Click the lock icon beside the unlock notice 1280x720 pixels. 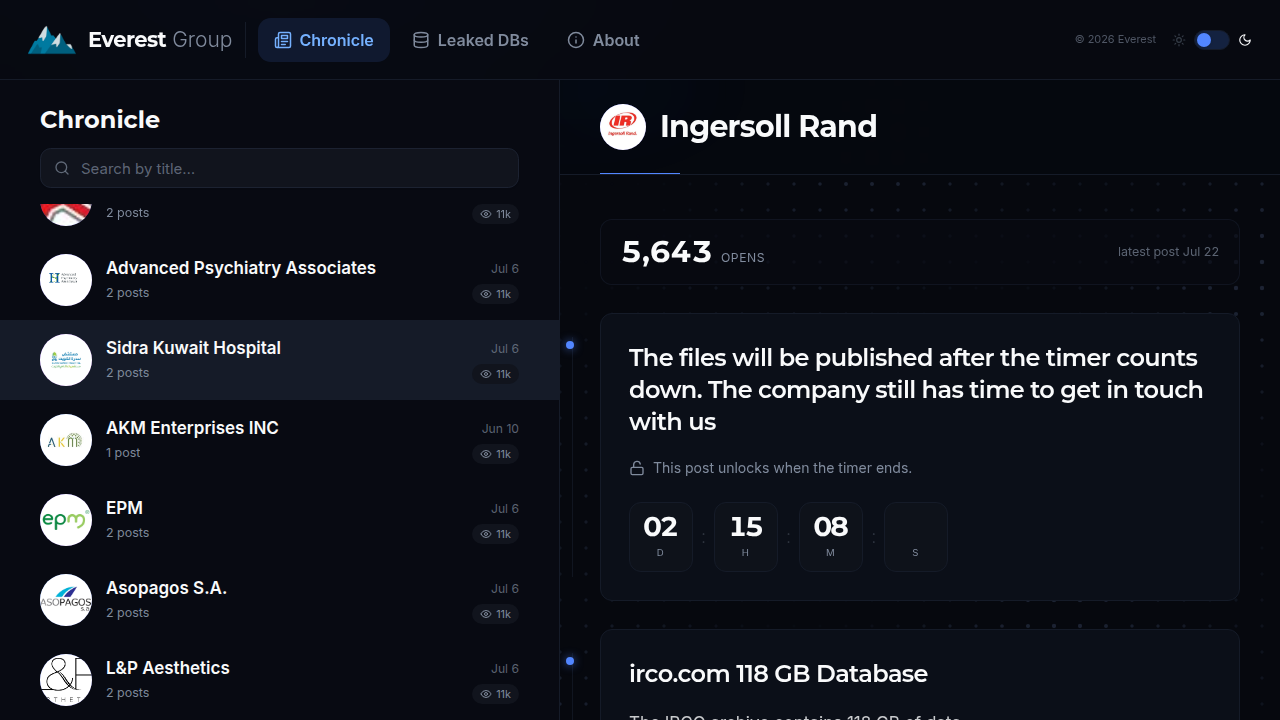[x=636, y=468]
